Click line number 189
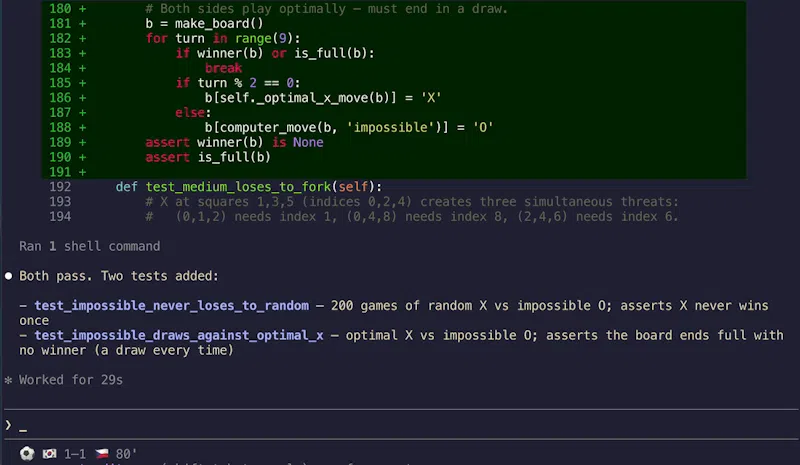The width and height of the screenshot is (800, 465). point(60,142)
